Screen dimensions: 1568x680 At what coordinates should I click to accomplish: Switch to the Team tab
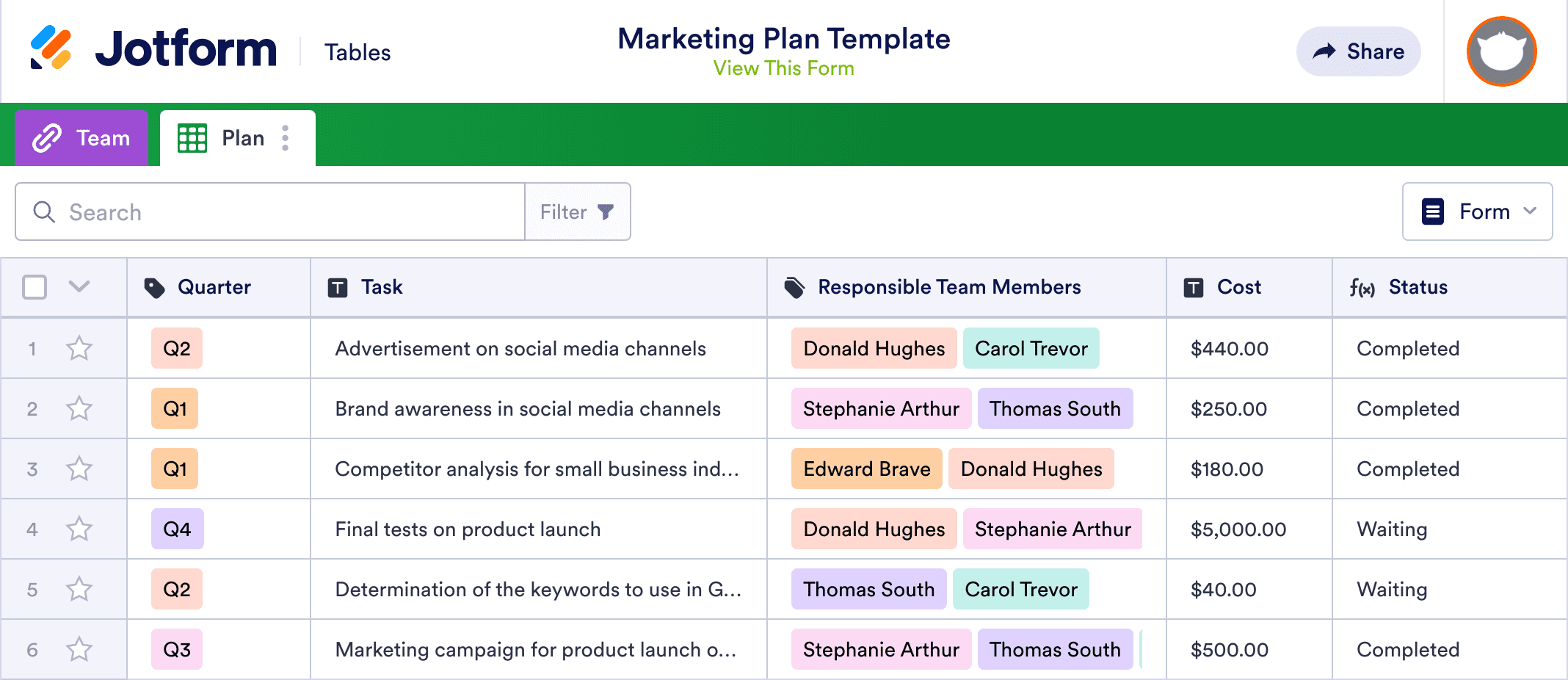pyautogui.click(x=81, y=137)
